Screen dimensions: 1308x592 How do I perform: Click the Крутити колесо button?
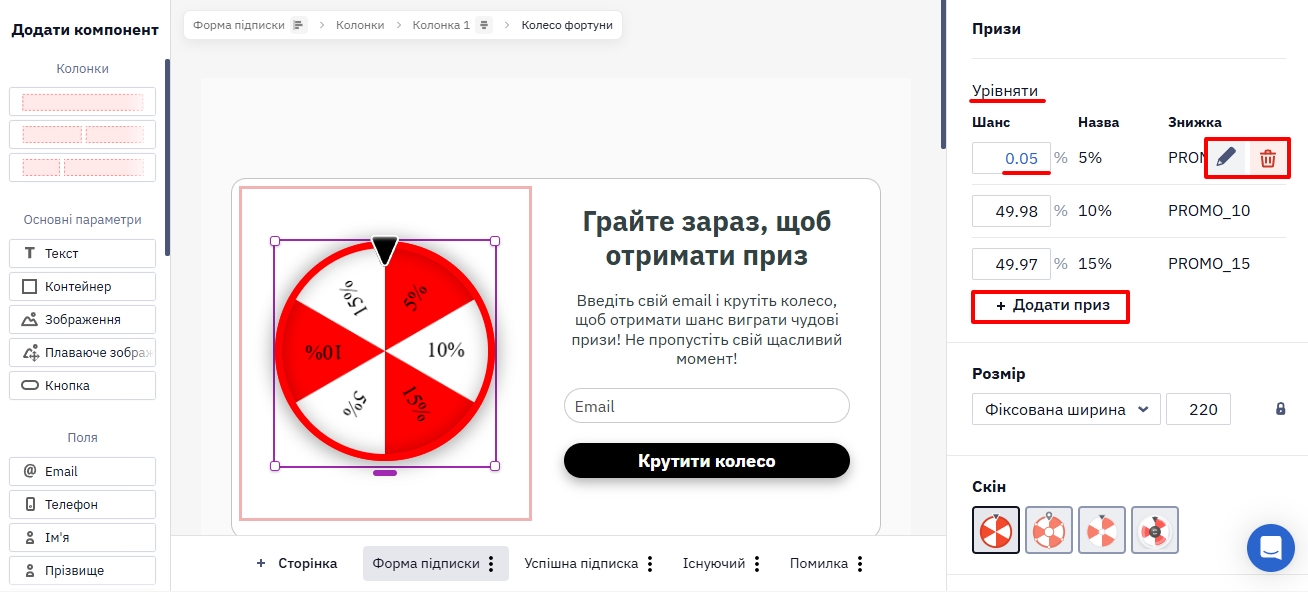(x=707, y=461)
